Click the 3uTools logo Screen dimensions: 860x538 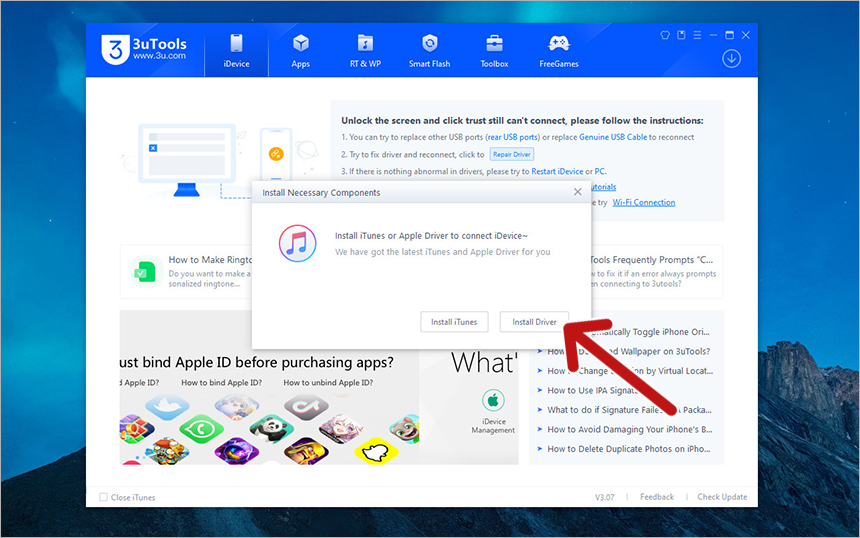[144, 49]
